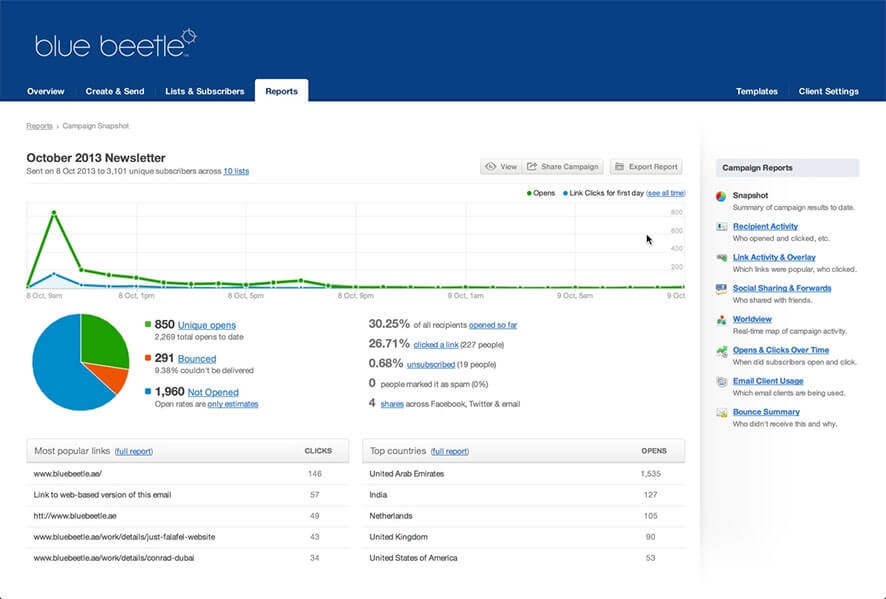Viewport: 886px width, 599px height.
Task: Click the peak opens point on graph
Action: [54, 213]
